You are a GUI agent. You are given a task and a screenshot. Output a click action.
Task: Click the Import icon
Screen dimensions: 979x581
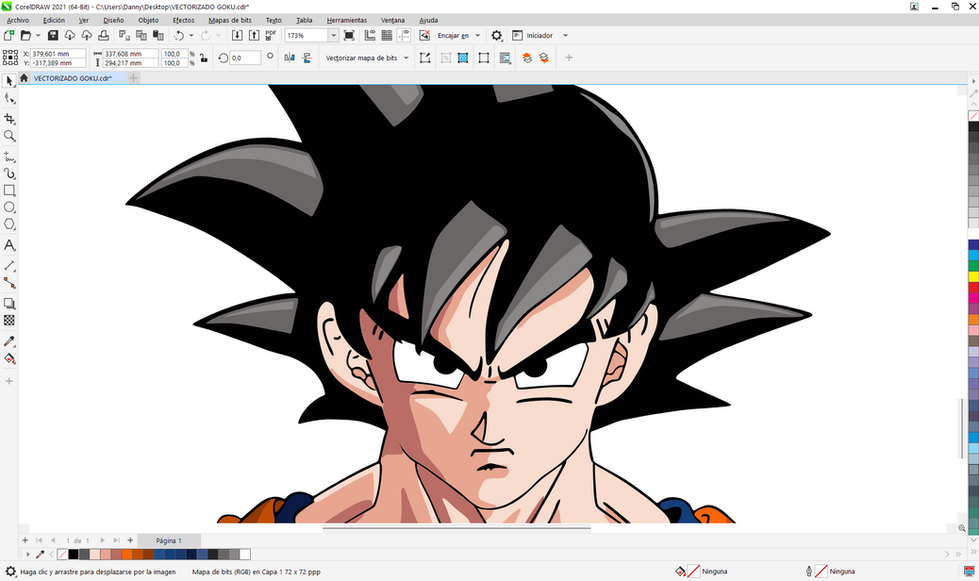[x=237, y=36]
